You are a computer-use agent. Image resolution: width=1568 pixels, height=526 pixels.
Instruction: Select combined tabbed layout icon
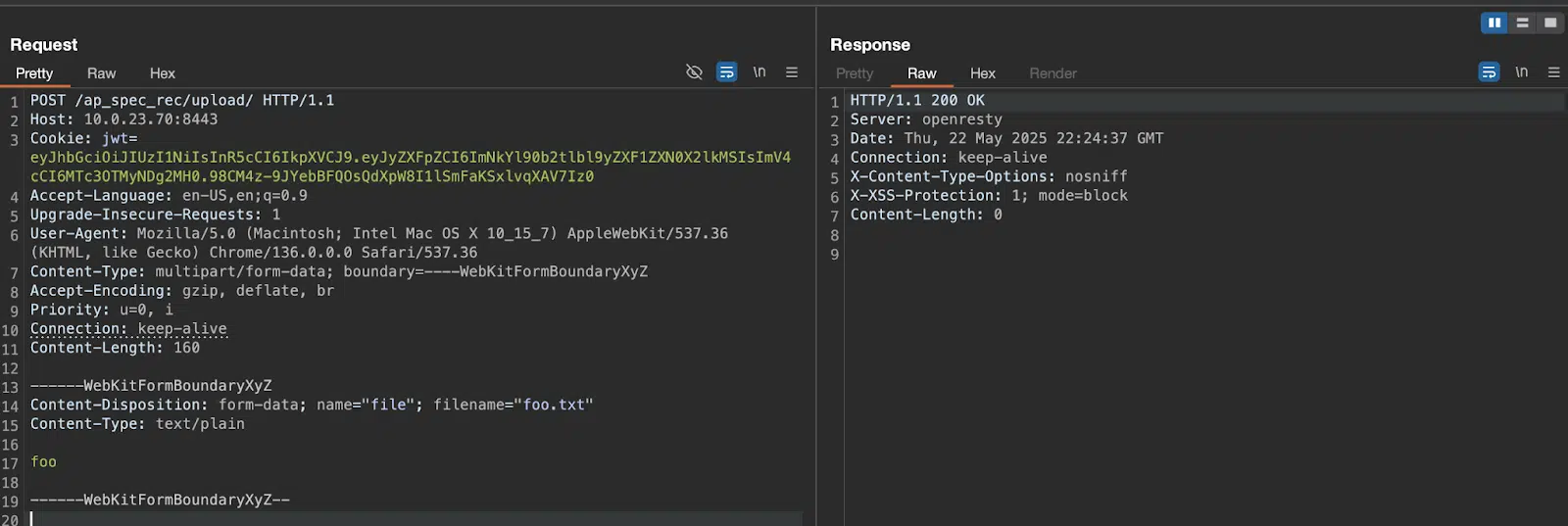point(1550,23)
